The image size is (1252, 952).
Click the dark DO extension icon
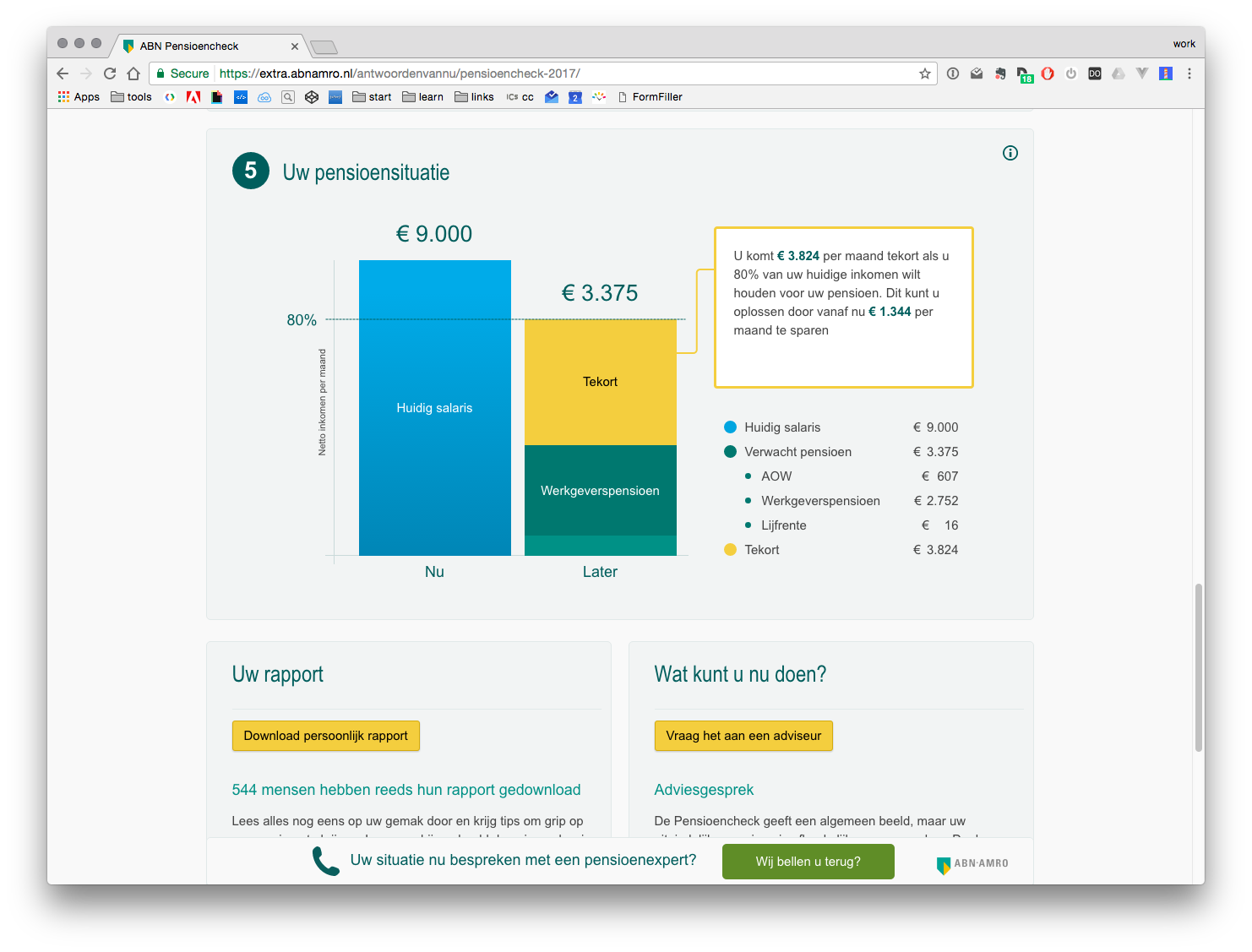coord(1095,73)
